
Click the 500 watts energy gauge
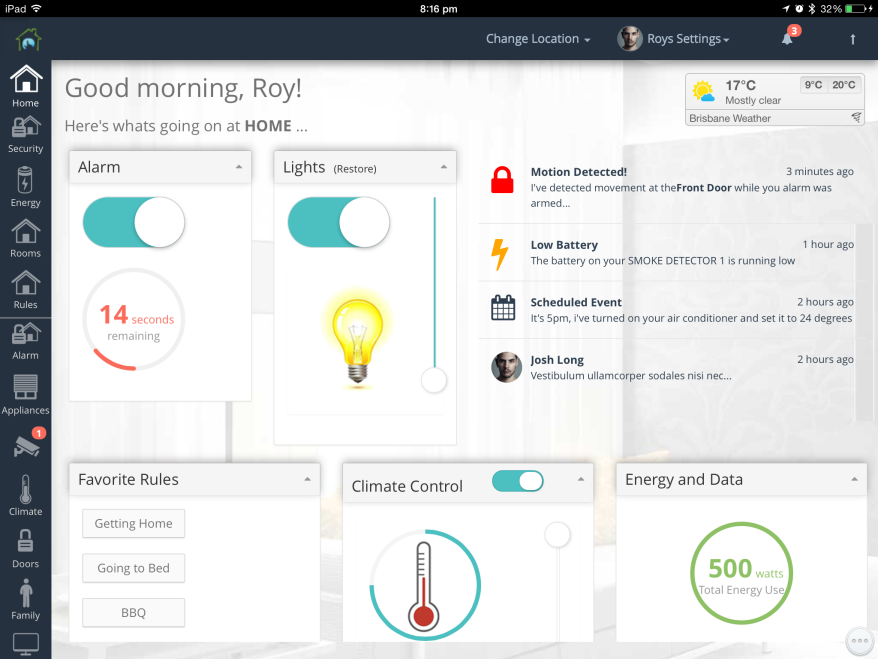[741, 573]
